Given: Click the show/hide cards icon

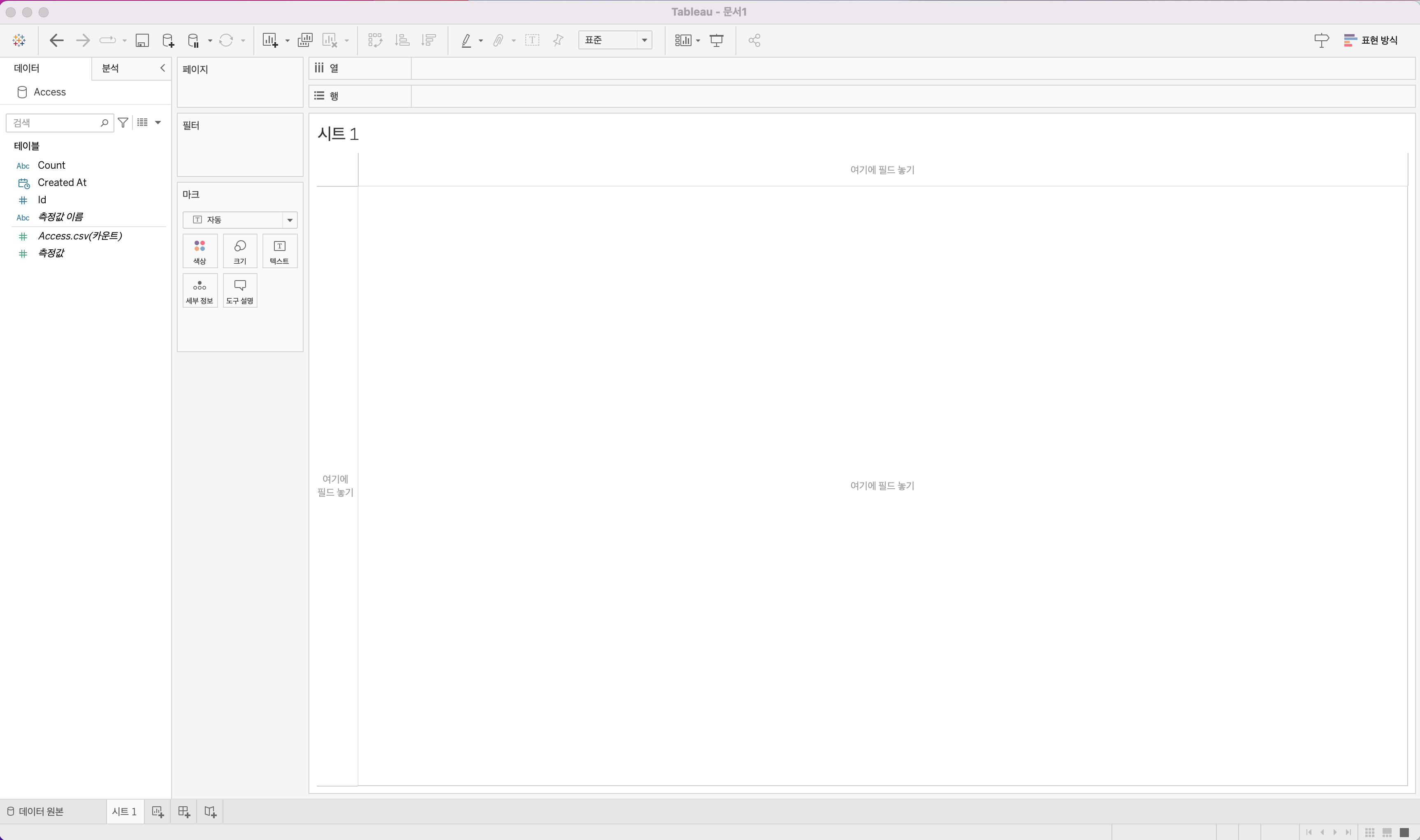Looking at the screenshot, I should pos(683,40).
